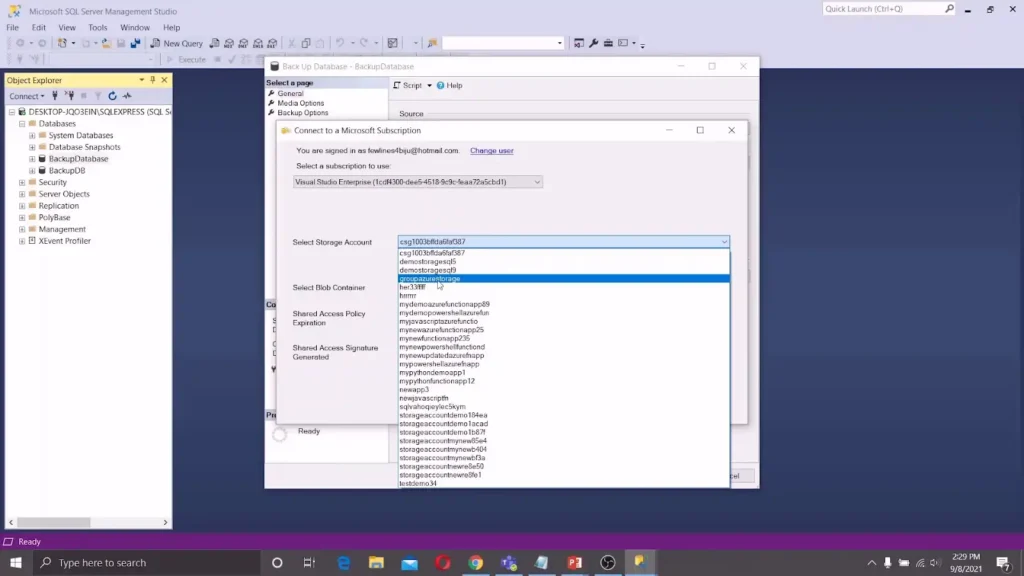
Task: Click Disconnect icon in Object Explorer toolbar
Action: pos(69,96)
